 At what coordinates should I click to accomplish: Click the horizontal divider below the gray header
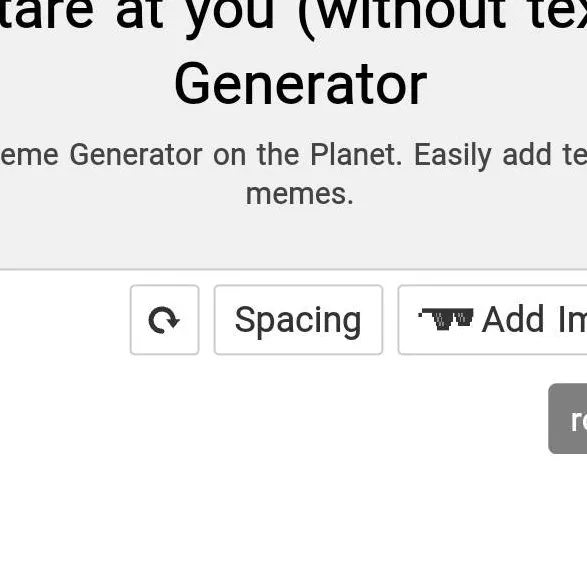(294, 269)
